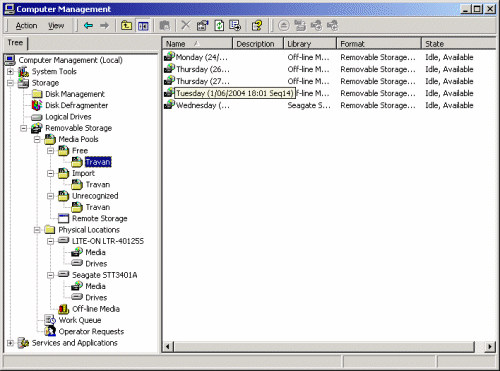The image size is (500, 371).
Task: Collapse the Unrecognized media pool
Action: tap(50, 196)
